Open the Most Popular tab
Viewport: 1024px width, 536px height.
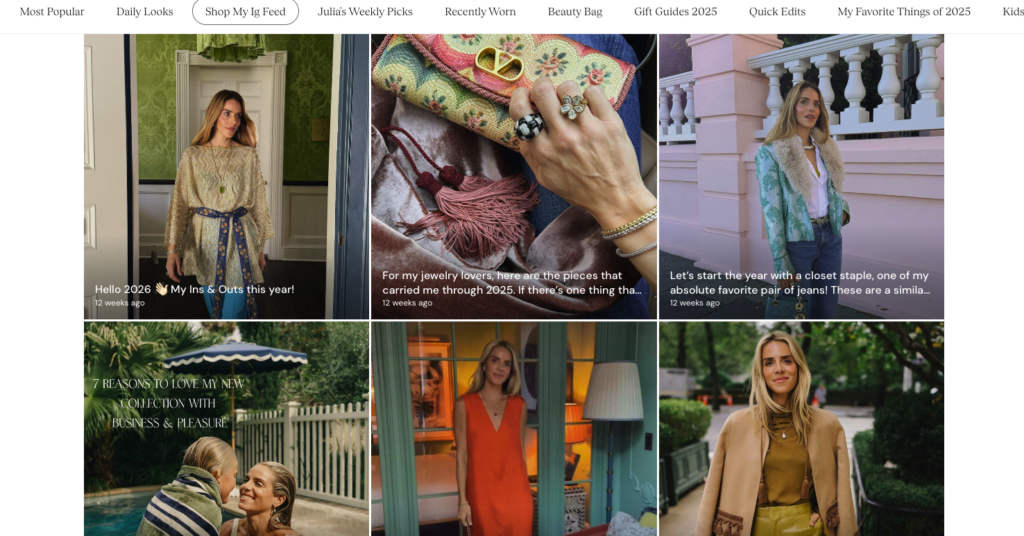click(x=52, y=12)
